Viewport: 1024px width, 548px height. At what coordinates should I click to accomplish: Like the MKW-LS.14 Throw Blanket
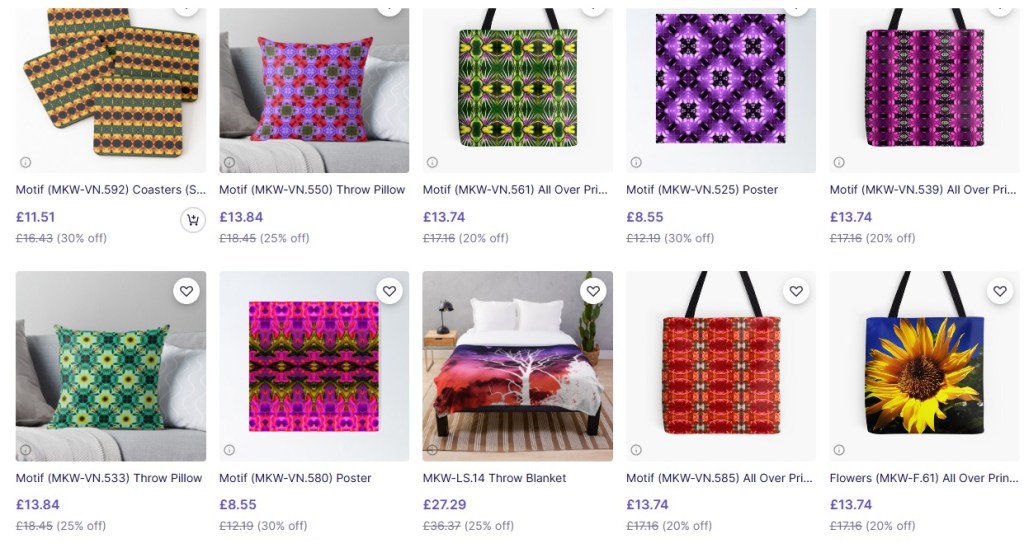click(x=593, y=291)
